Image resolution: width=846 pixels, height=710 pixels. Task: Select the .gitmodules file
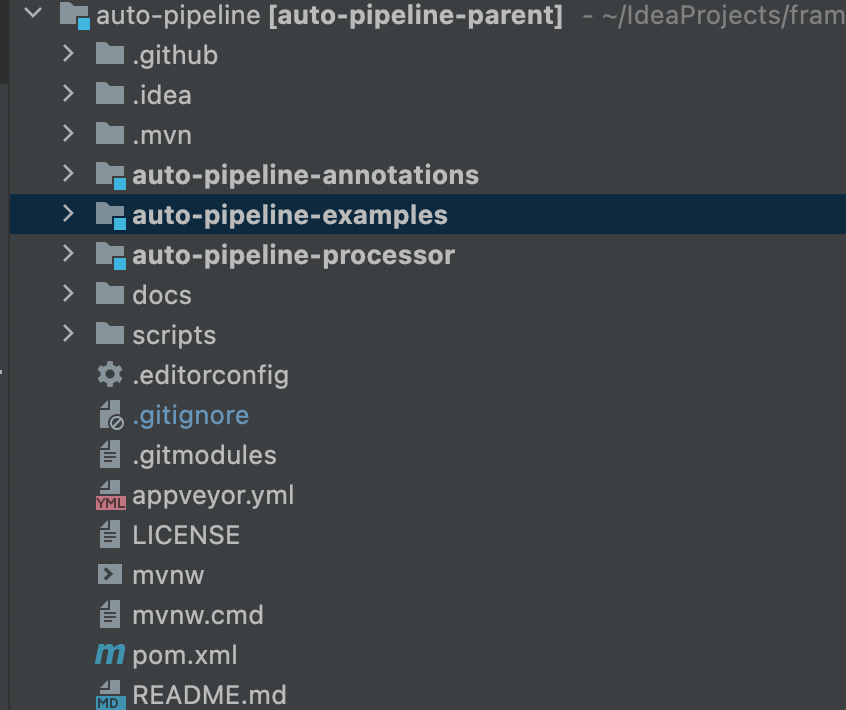[x=204, y=455]
